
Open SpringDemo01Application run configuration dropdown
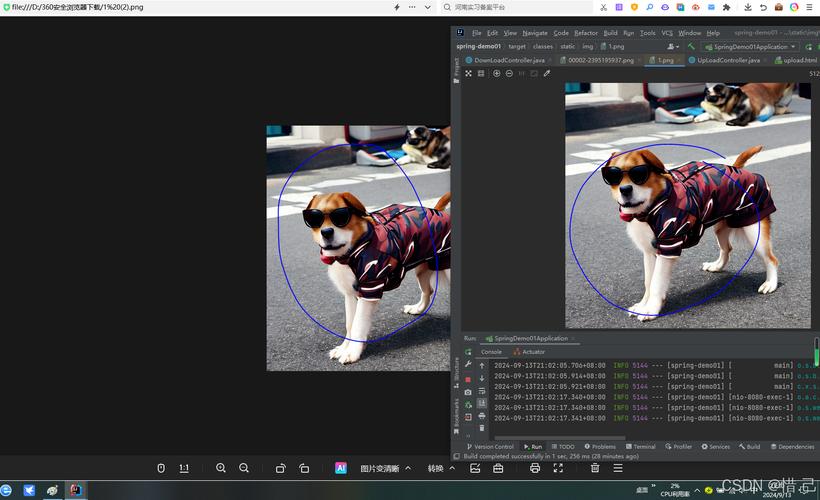[x=750, y=47]
